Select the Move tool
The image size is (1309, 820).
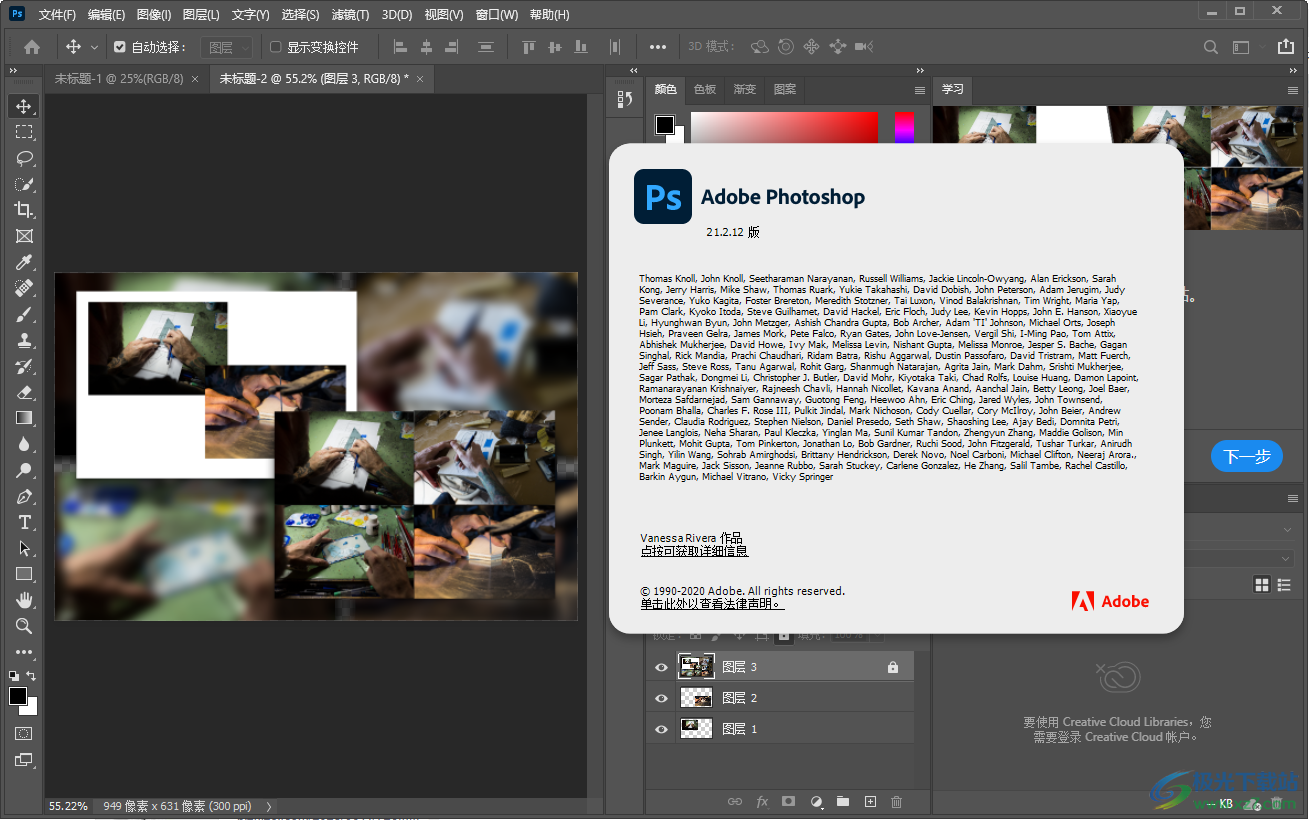(24, 104)
